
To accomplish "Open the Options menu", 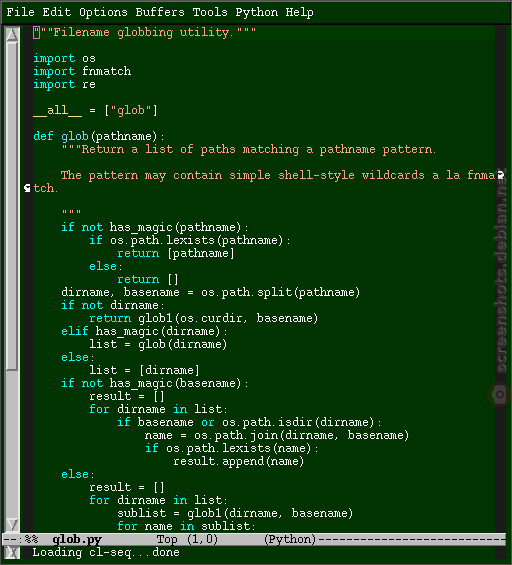I will click(x=103, y=12).
